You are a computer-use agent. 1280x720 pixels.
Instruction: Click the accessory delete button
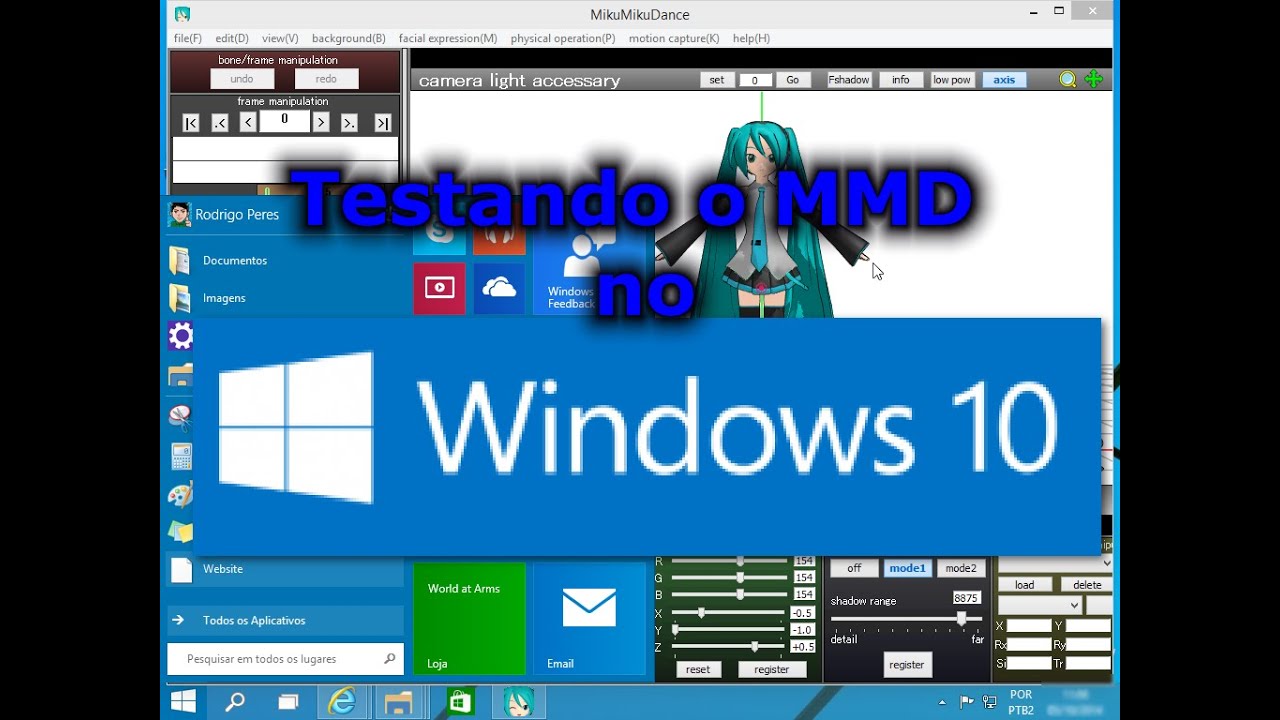pyautogui.click(x=1087, y=585)
